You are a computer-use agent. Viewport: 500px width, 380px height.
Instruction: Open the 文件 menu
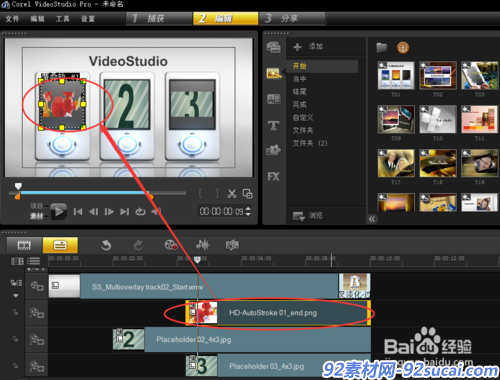click(x=12, y=19)
